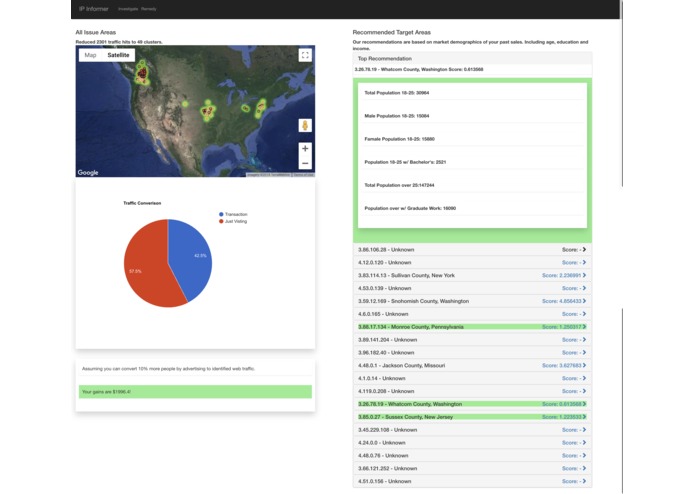Zoom out on the map with minus
The height and width of the screenshot is (494, 695).
coord(305,163)
